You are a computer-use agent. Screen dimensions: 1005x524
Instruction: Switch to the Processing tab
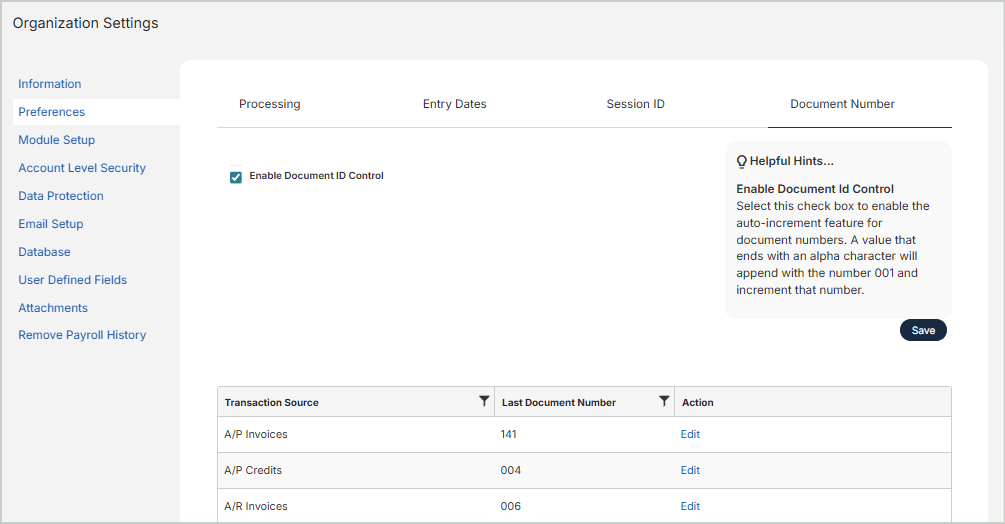click(x=269, y=104)
